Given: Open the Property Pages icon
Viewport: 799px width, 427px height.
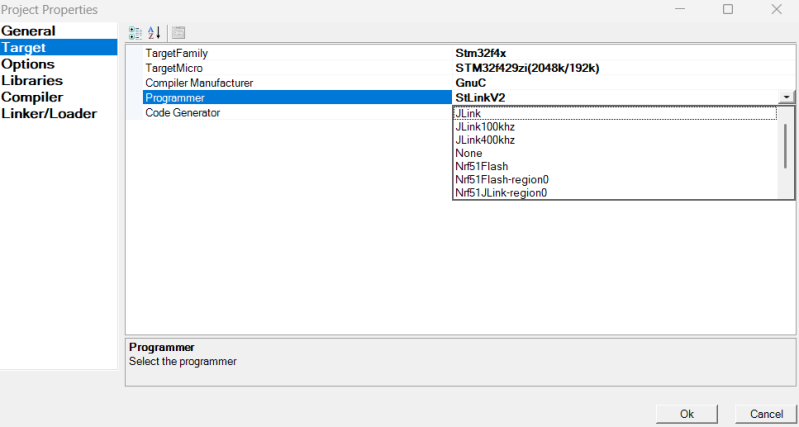Looking at the screenshot, I should 179,32.
